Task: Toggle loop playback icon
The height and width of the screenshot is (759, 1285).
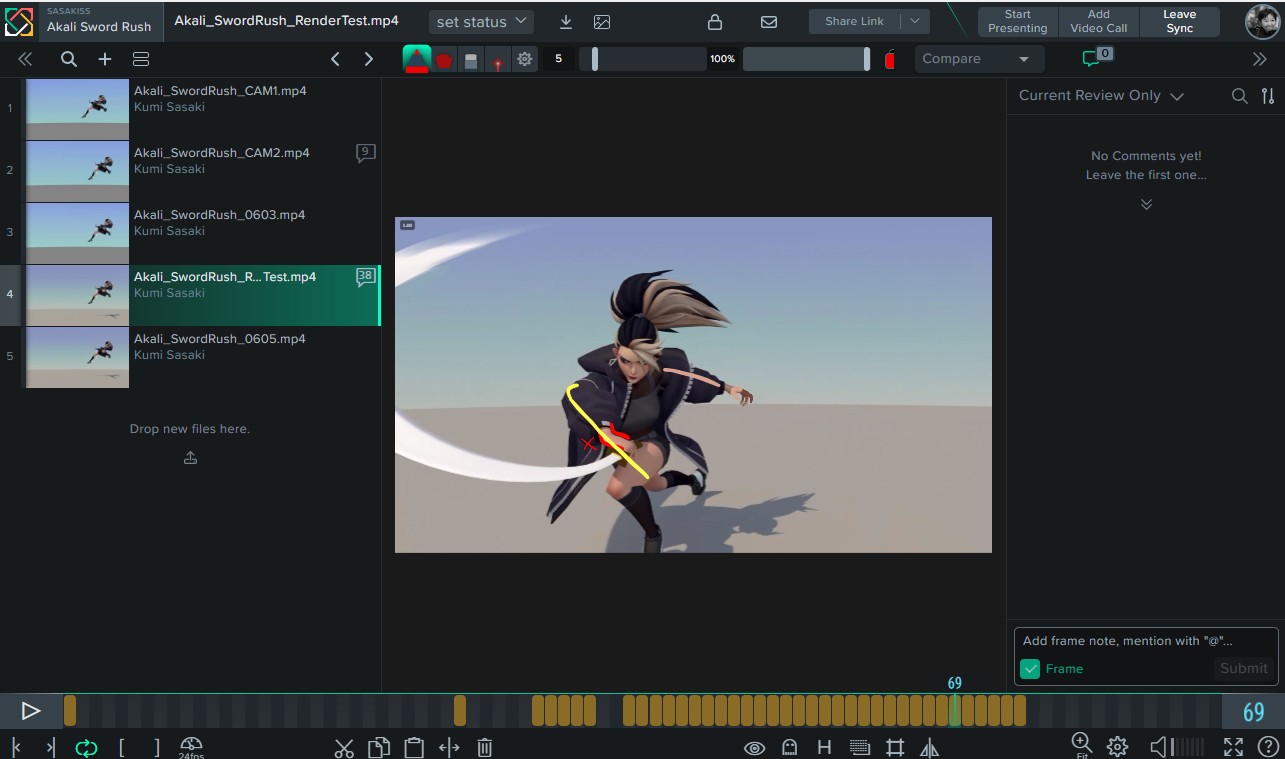Action: pos(87,747)
